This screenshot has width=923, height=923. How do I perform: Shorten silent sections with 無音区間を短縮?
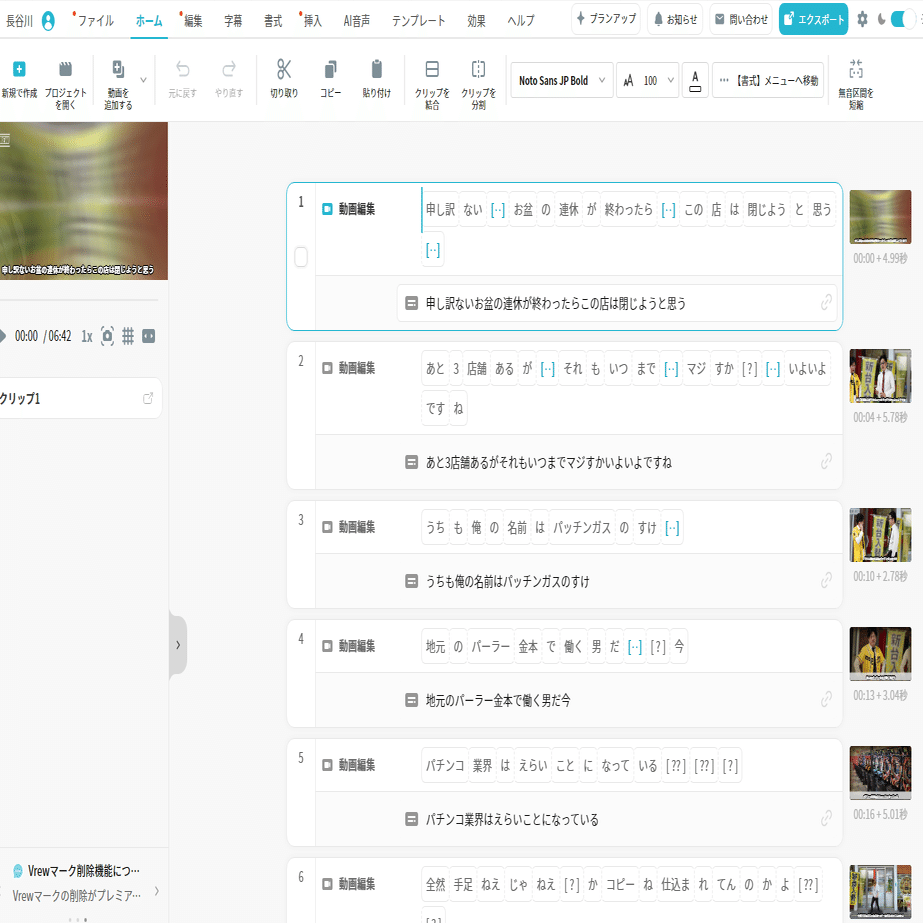(856, 85)
